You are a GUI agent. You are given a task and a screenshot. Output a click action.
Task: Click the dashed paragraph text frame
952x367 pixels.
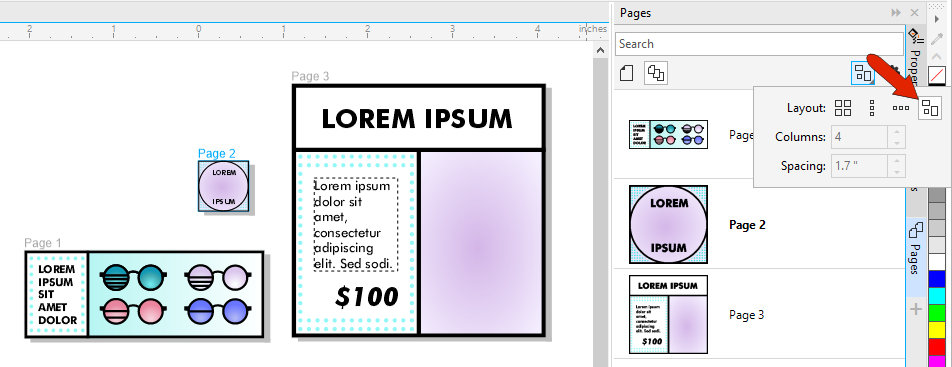356,225
